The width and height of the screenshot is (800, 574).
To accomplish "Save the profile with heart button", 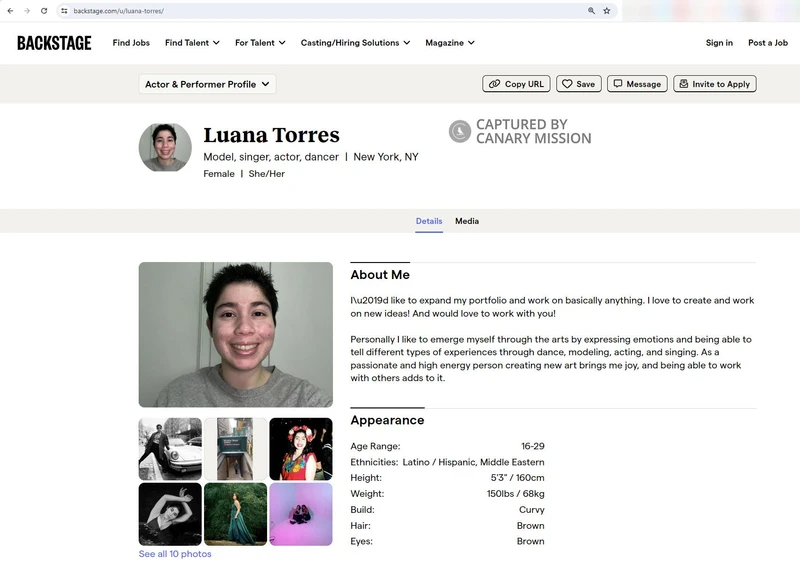I will point(579,84).
